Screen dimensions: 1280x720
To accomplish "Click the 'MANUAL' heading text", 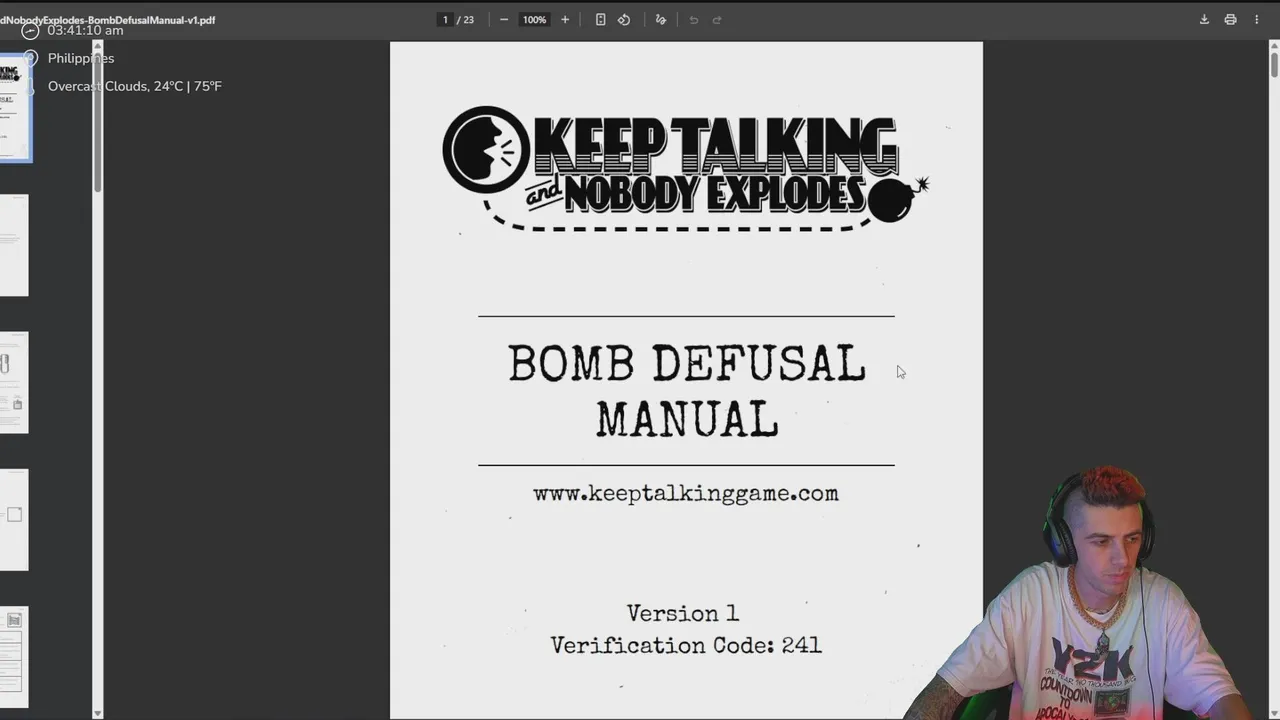I will pos(687,419).
